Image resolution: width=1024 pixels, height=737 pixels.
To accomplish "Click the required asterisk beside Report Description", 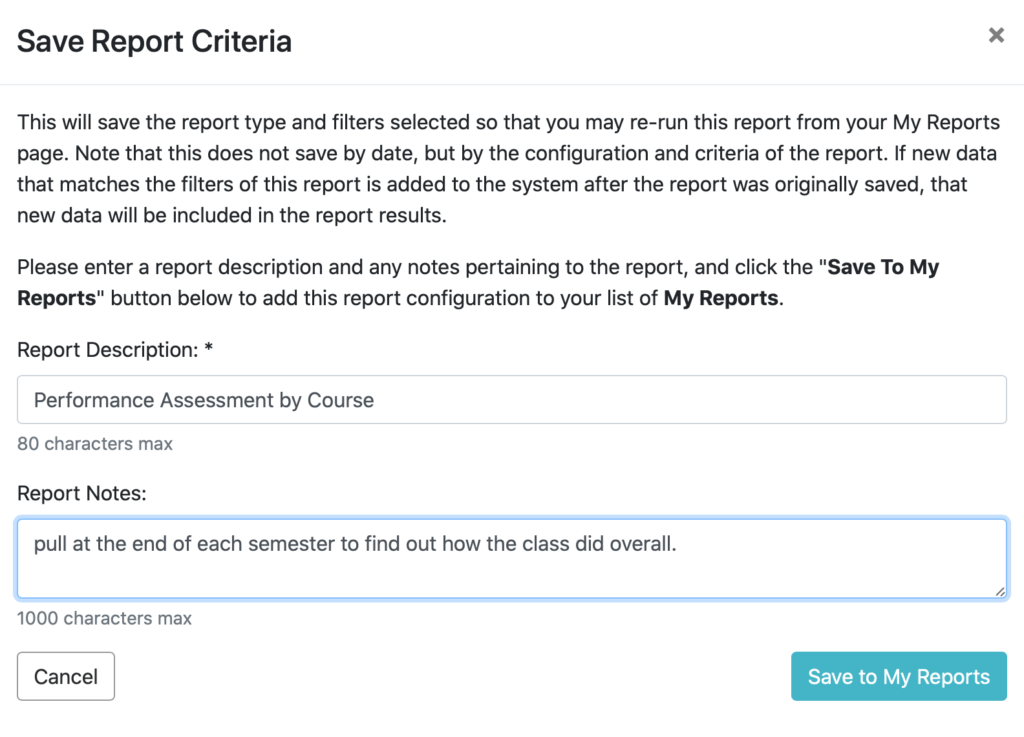I will pyautogui.click(x=208, y=347).
